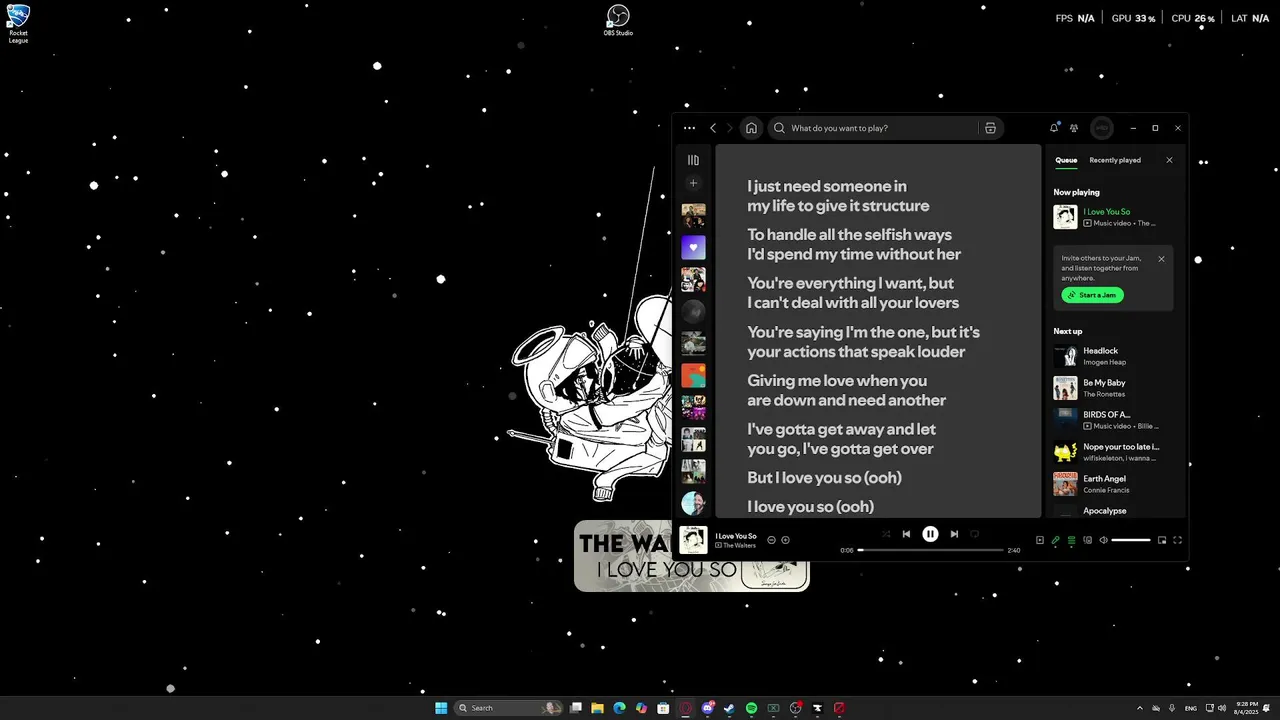Viewport: 1280px width, 720px height.
Task: Open Microsoft Store from the taskbar
Action: pyautogui.click(x=663, y=708)
